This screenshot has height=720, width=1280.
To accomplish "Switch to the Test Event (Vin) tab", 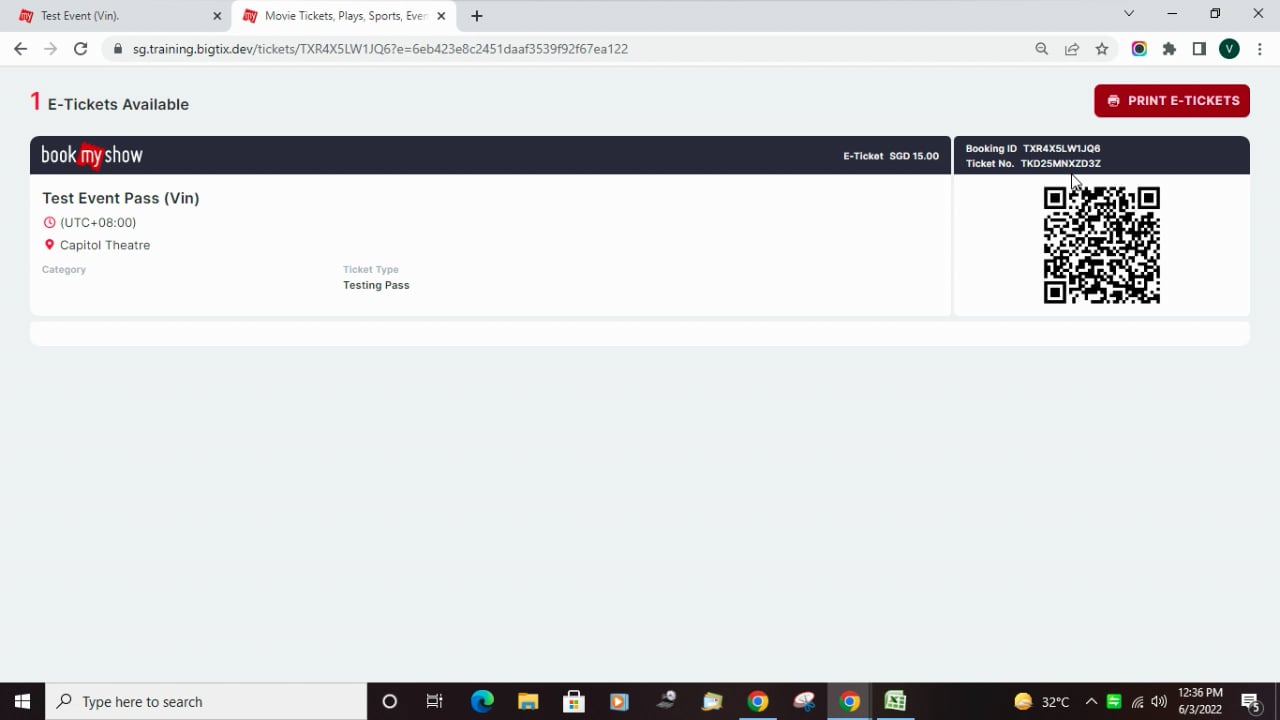I will click(x=115, y=16).
